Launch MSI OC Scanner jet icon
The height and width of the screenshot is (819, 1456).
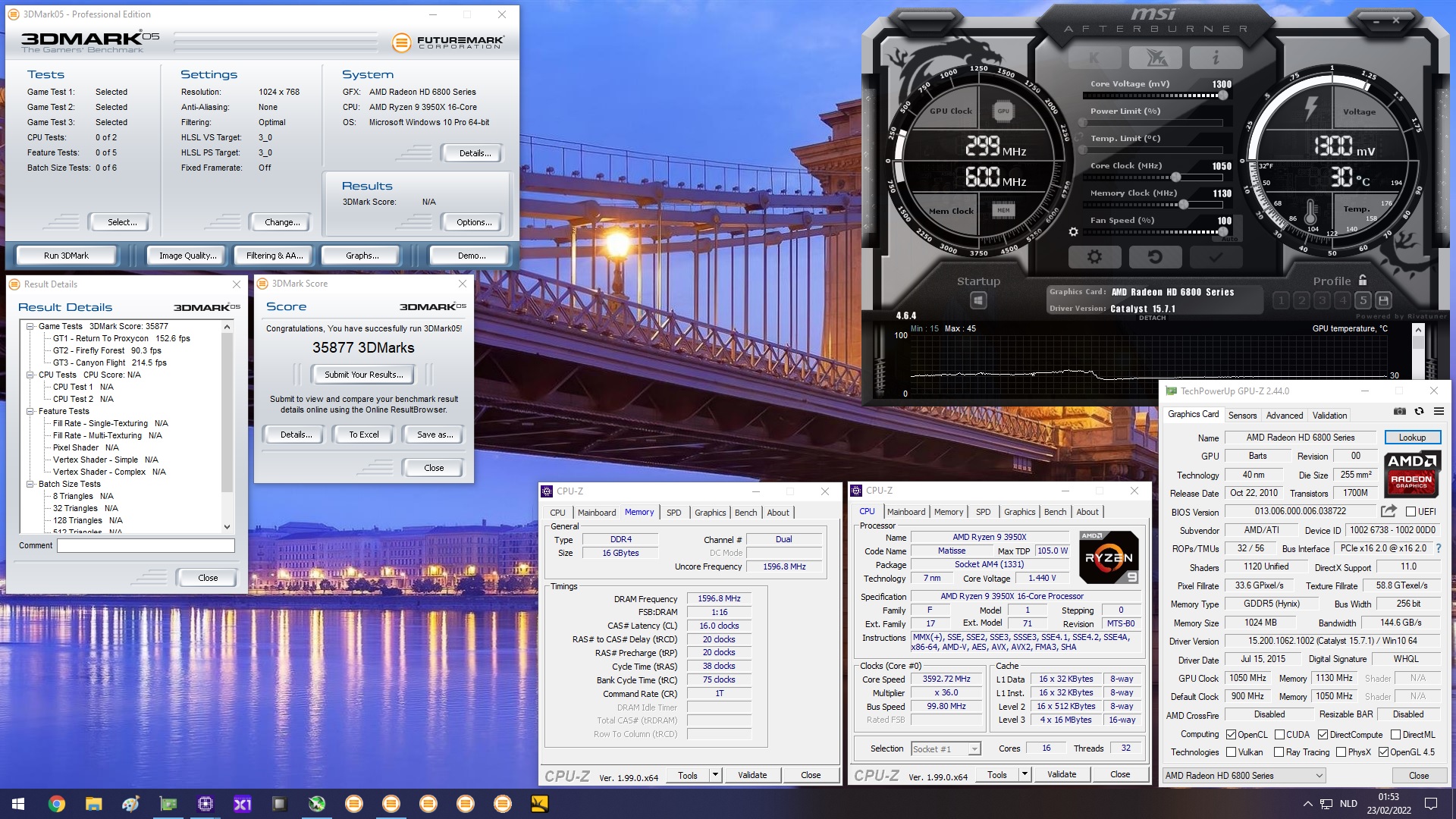[1154, 57]
